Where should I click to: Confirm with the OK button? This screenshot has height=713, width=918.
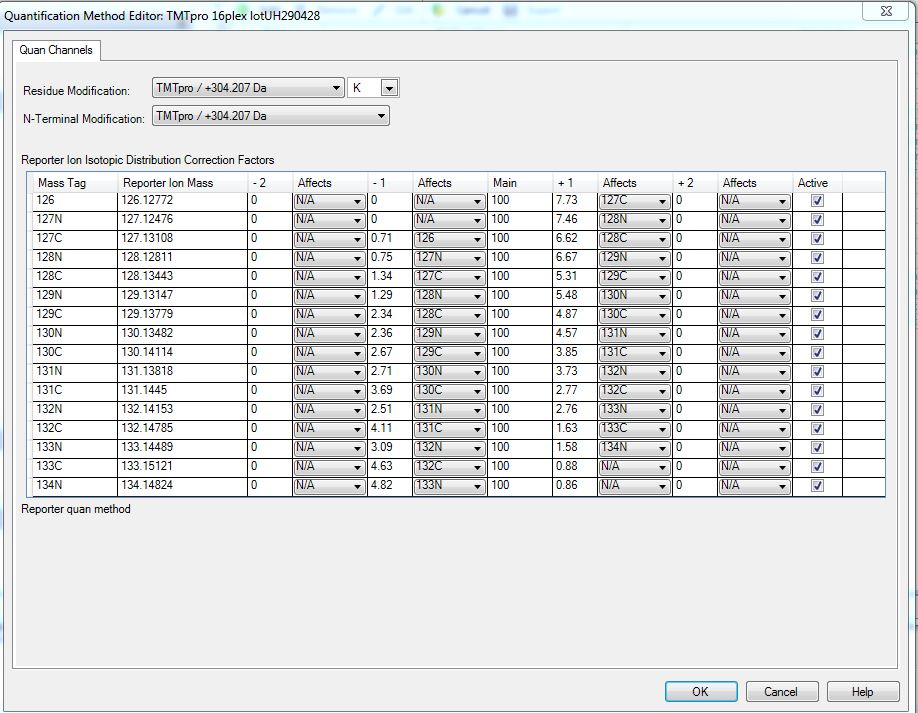701,691
